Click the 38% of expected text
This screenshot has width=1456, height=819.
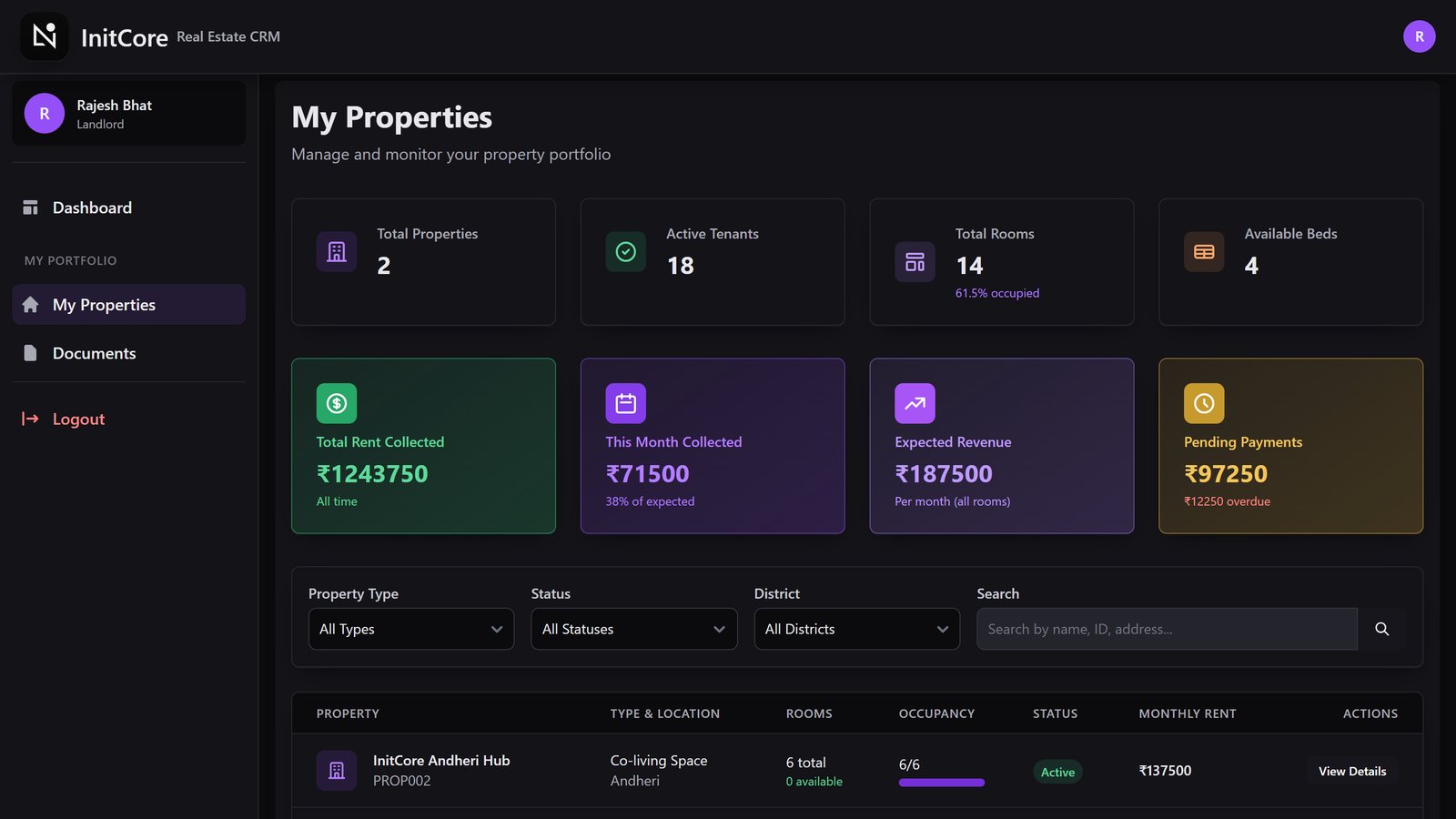click(x=650, y=501)
